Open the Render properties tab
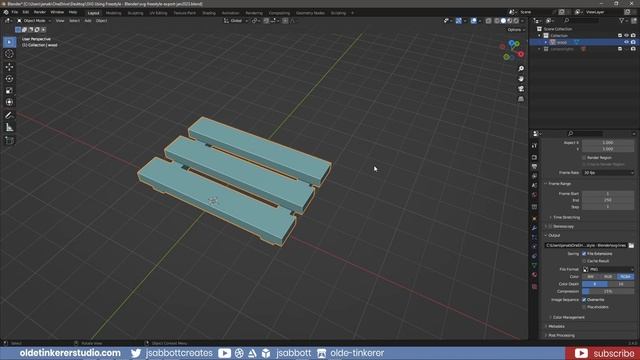 [534, 157]
